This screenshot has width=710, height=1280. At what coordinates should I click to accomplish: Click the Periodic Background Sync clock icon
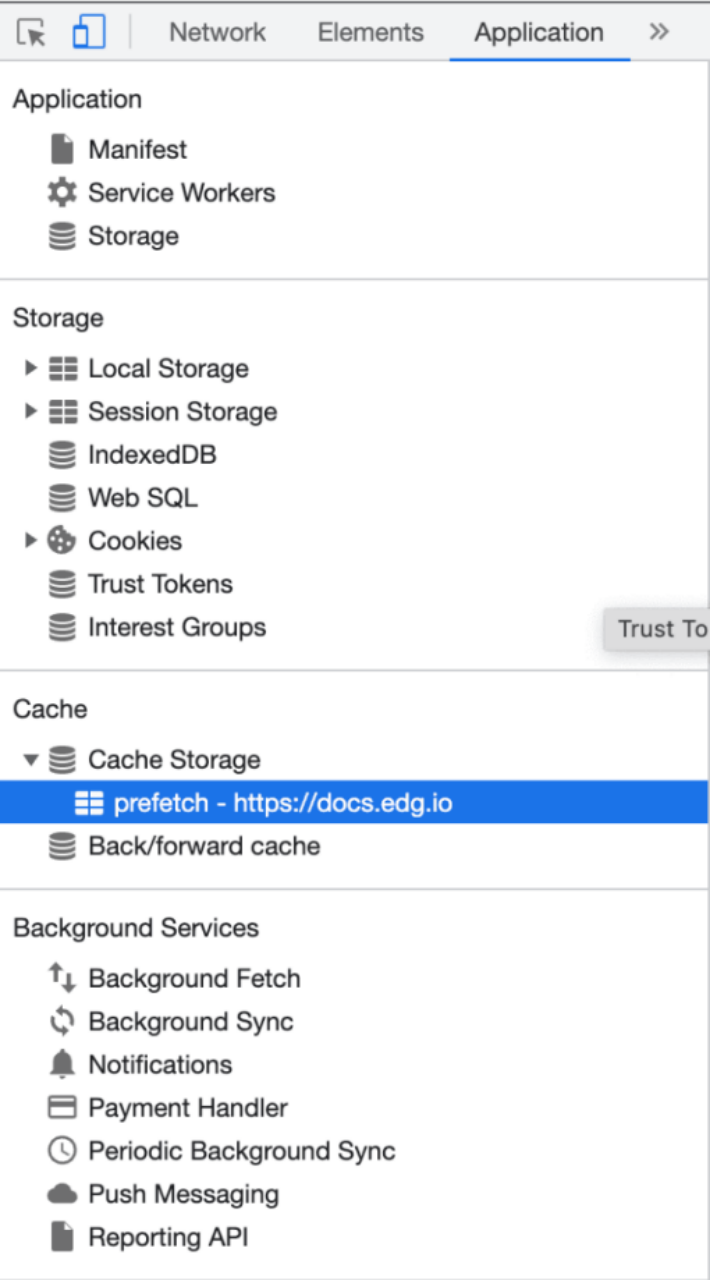62,1151
